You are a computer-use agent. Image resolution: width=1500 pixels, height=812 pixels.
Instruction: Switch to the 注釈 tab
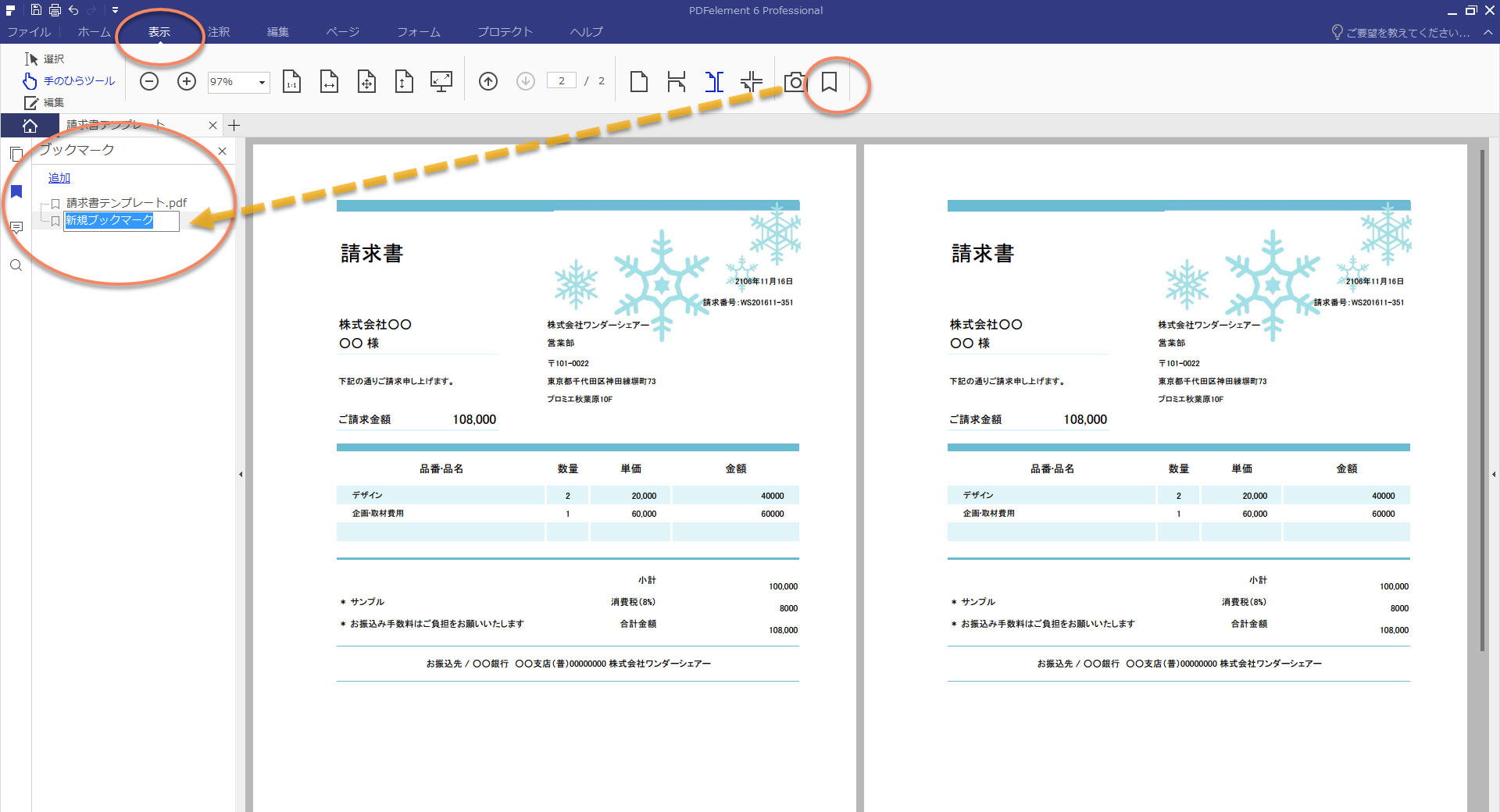[x=219, y=32]
